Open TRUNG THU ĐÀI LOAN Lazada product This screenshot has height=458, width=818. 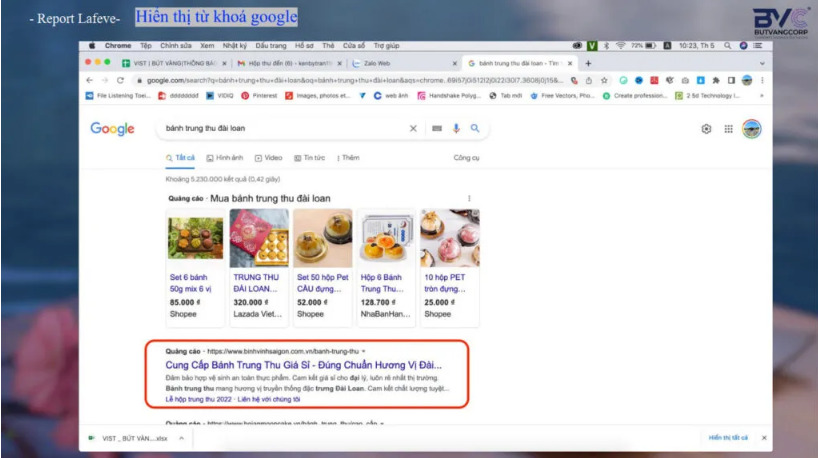[x=259, y=269]
